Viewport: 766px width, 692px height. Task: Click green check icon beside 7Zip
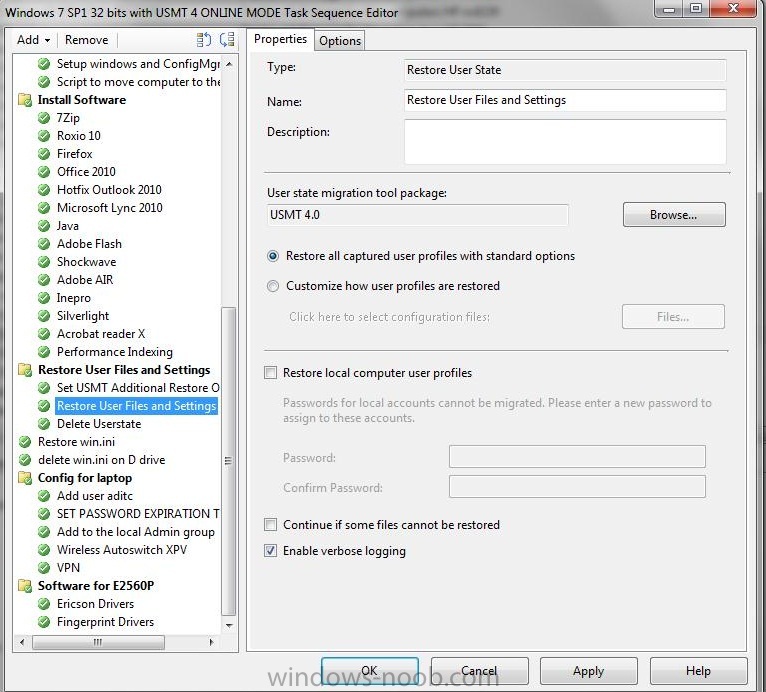(x=44, y=118)
